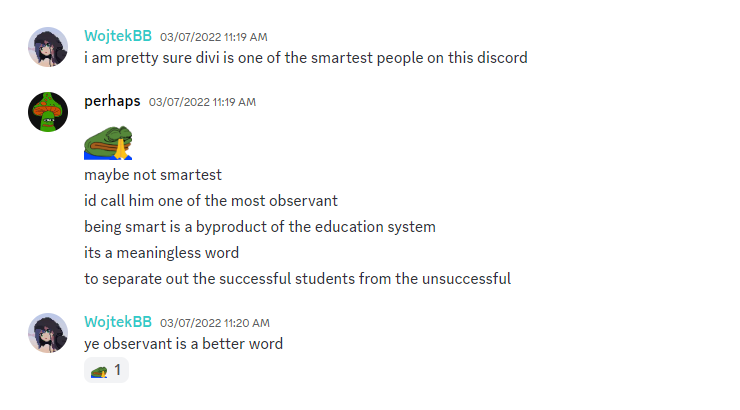Toggle the reaction pill under the observant message
Viewport: 740px width, 410px height.
pos(107,371)
